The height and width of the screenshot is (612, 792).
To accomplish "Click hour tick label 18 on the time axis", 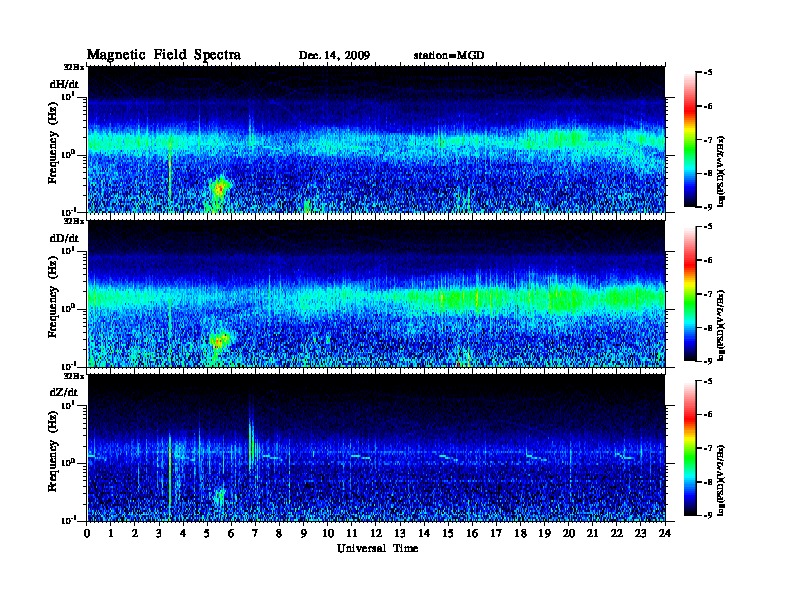I will click(520, 533).
